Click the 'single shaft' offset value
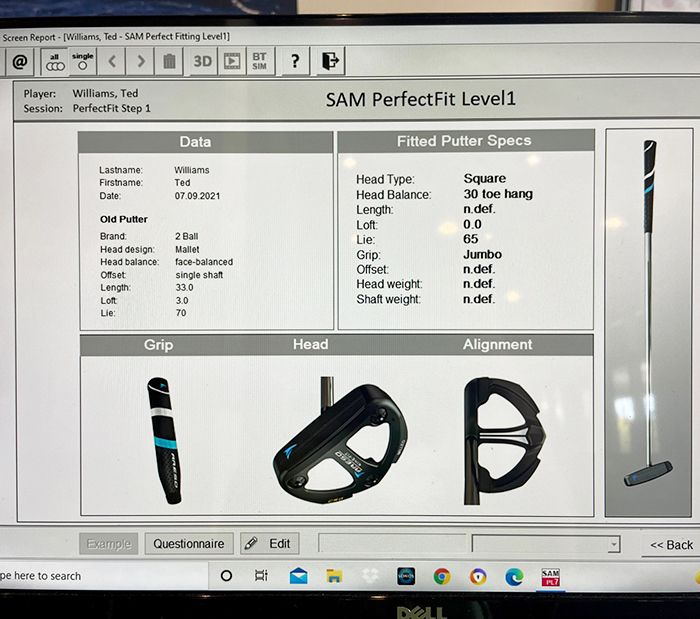700x619 pixels. pyautogui.click(x=199, y=275)
